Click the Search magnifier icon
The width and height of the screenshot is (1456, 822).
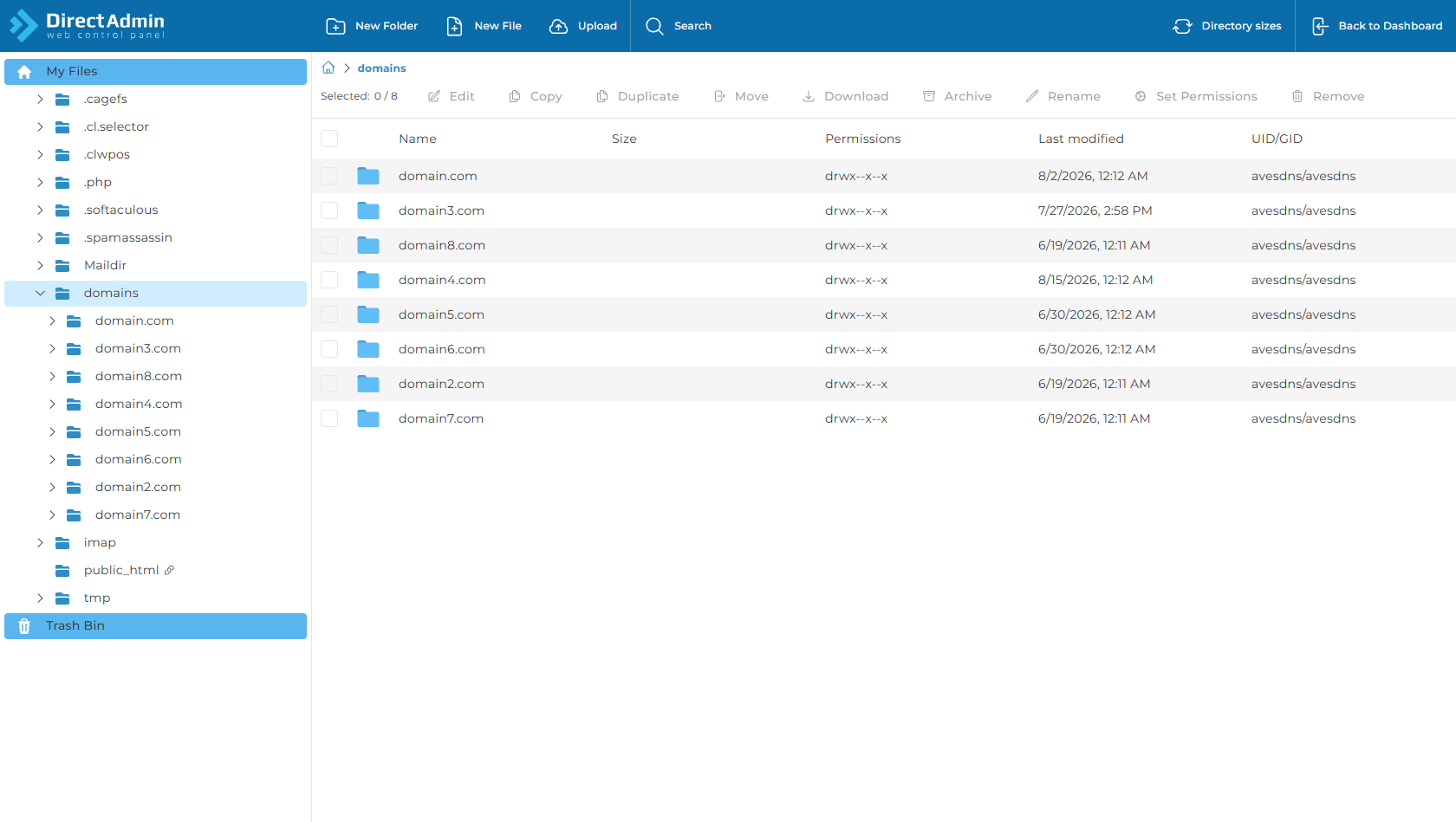tap(654, 26)
